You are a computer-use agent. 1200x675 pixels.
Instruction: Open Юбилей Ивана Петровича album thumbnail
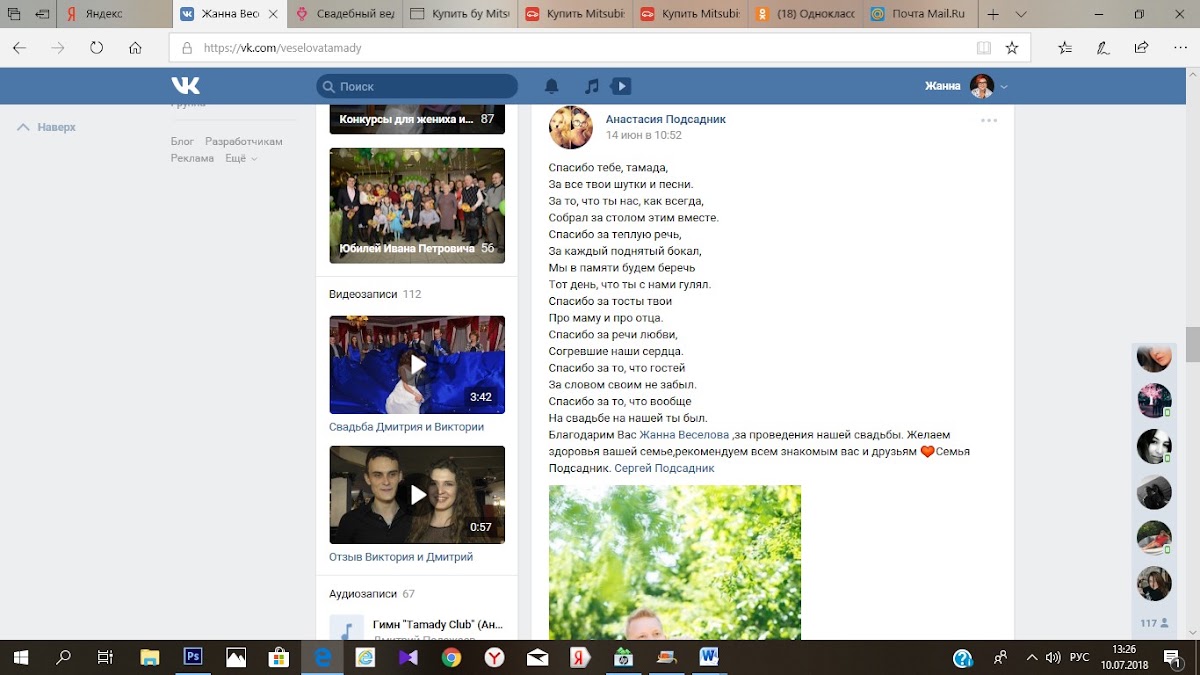pos(417,205)
